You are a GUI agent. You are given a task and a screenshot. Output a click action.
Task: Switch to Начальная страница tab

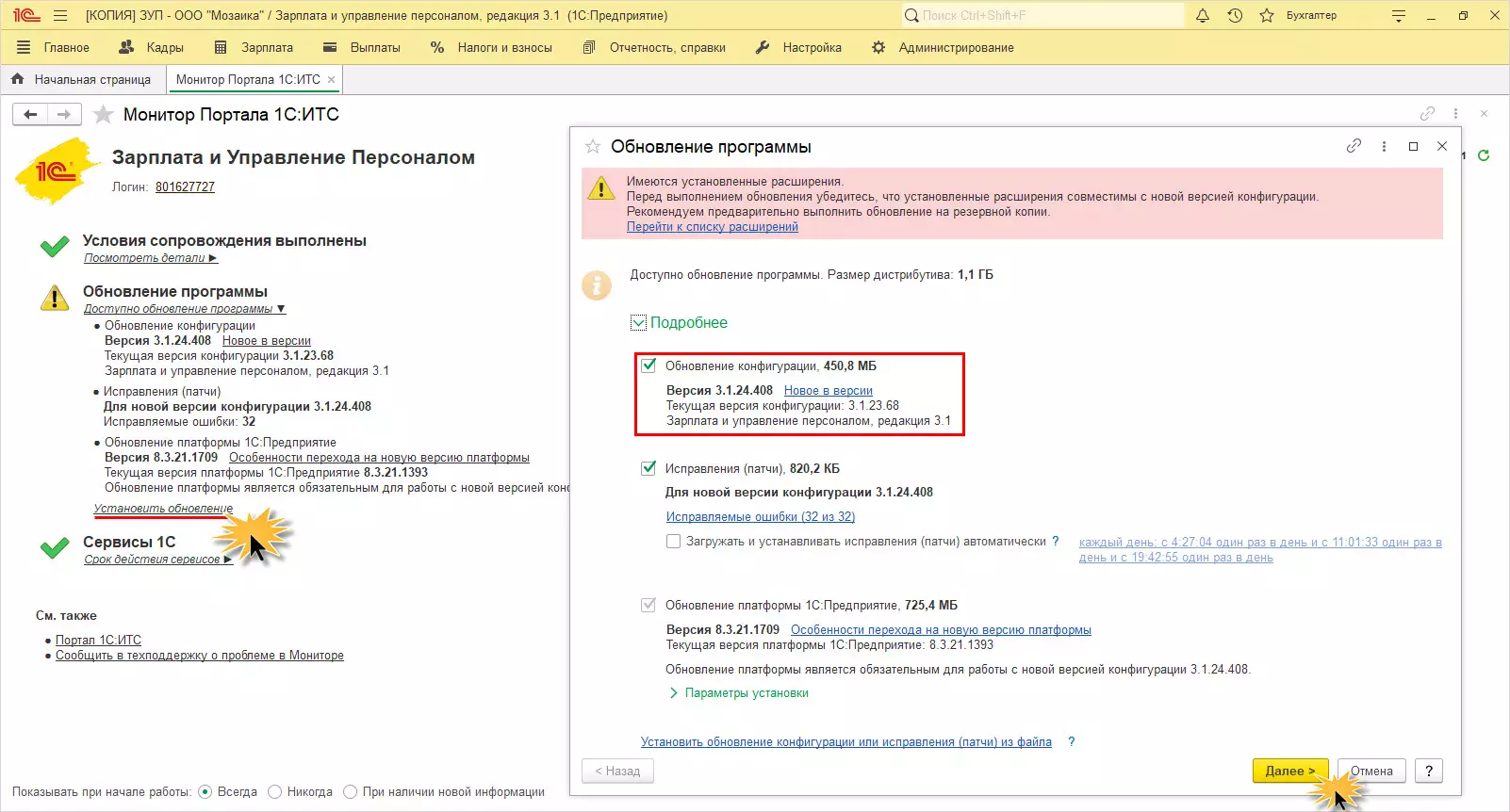click(82, 80)
